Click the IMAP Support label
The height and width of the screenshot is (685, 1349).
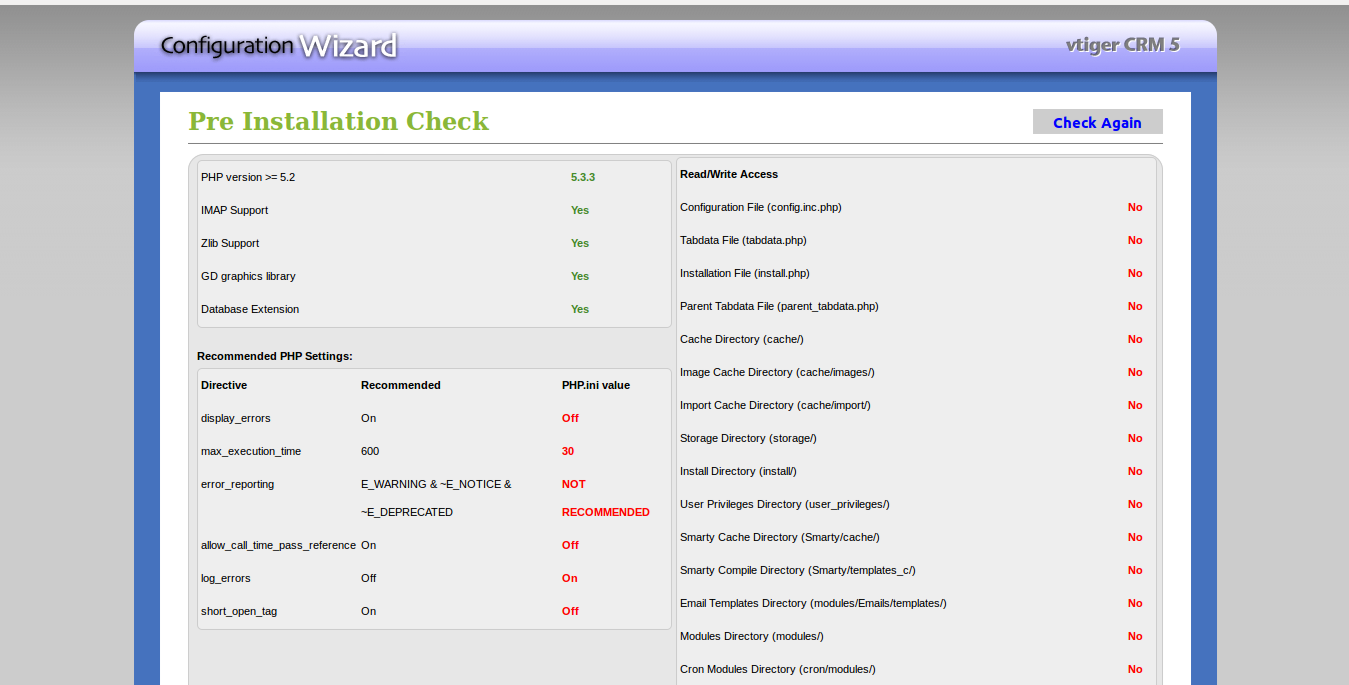click(x=234, y=210)
